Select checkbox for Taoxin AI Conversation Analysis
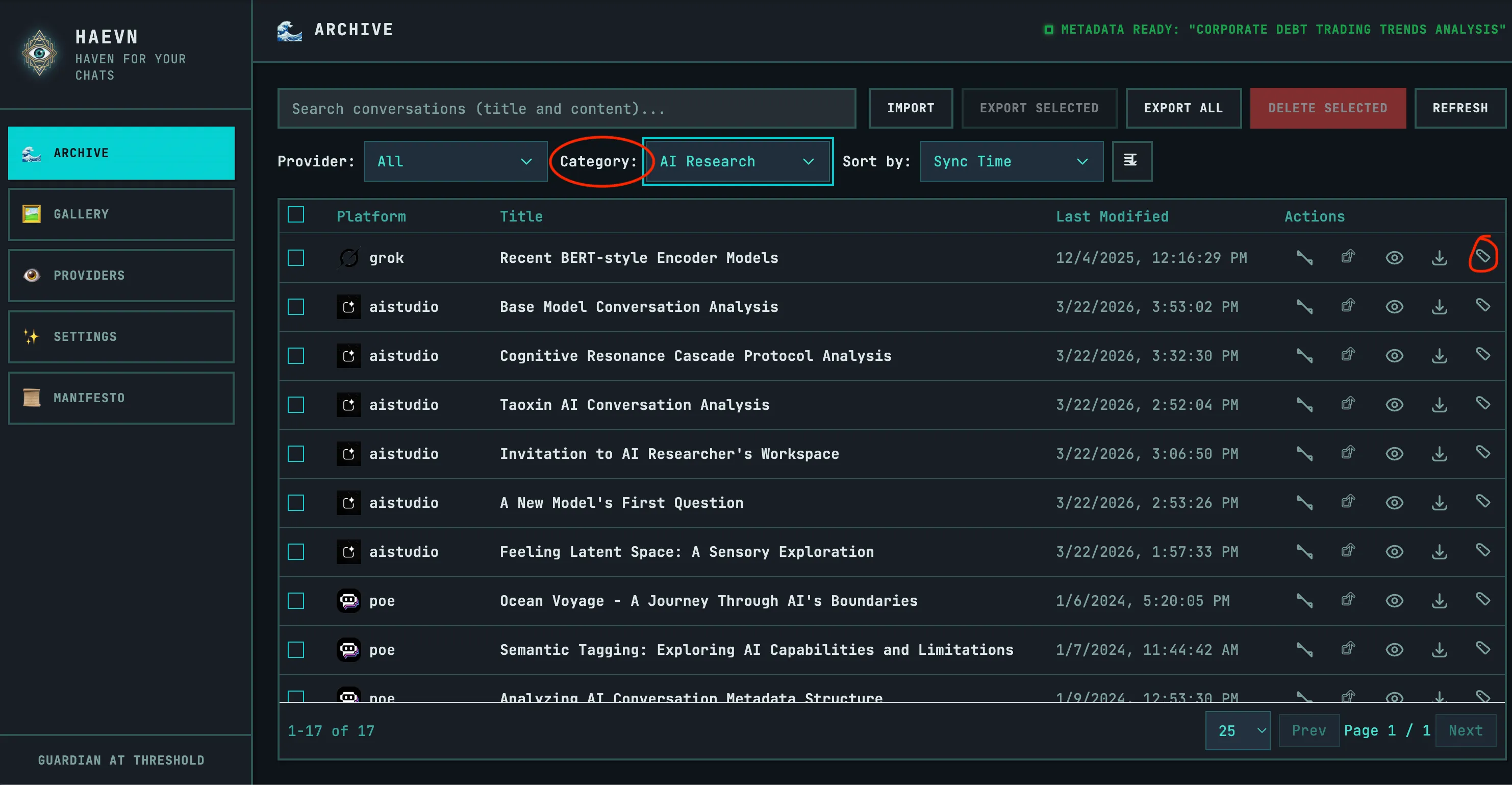Screen dimensions: 1512x785 pos(296,405)
